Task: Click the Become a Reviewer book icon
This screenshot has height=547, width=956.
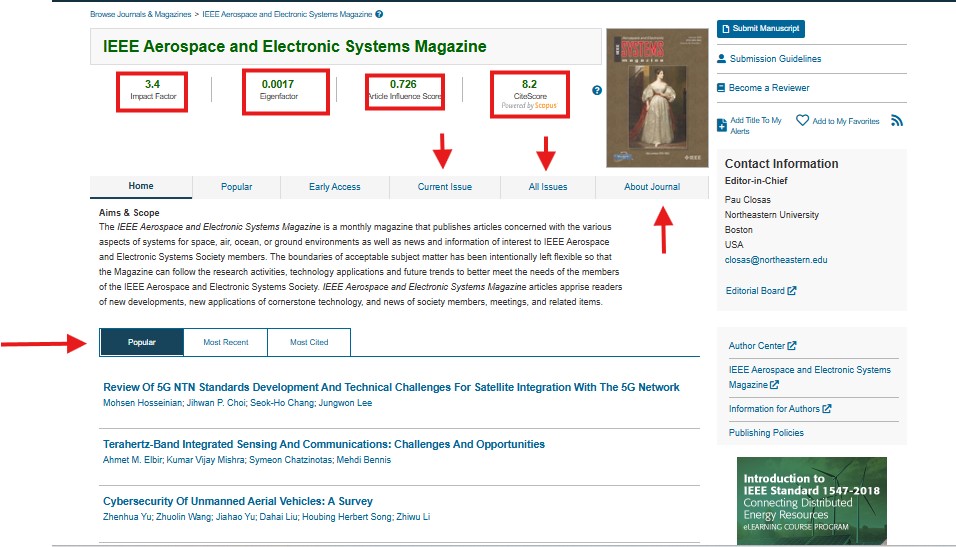Action: [x=721, y=88]
